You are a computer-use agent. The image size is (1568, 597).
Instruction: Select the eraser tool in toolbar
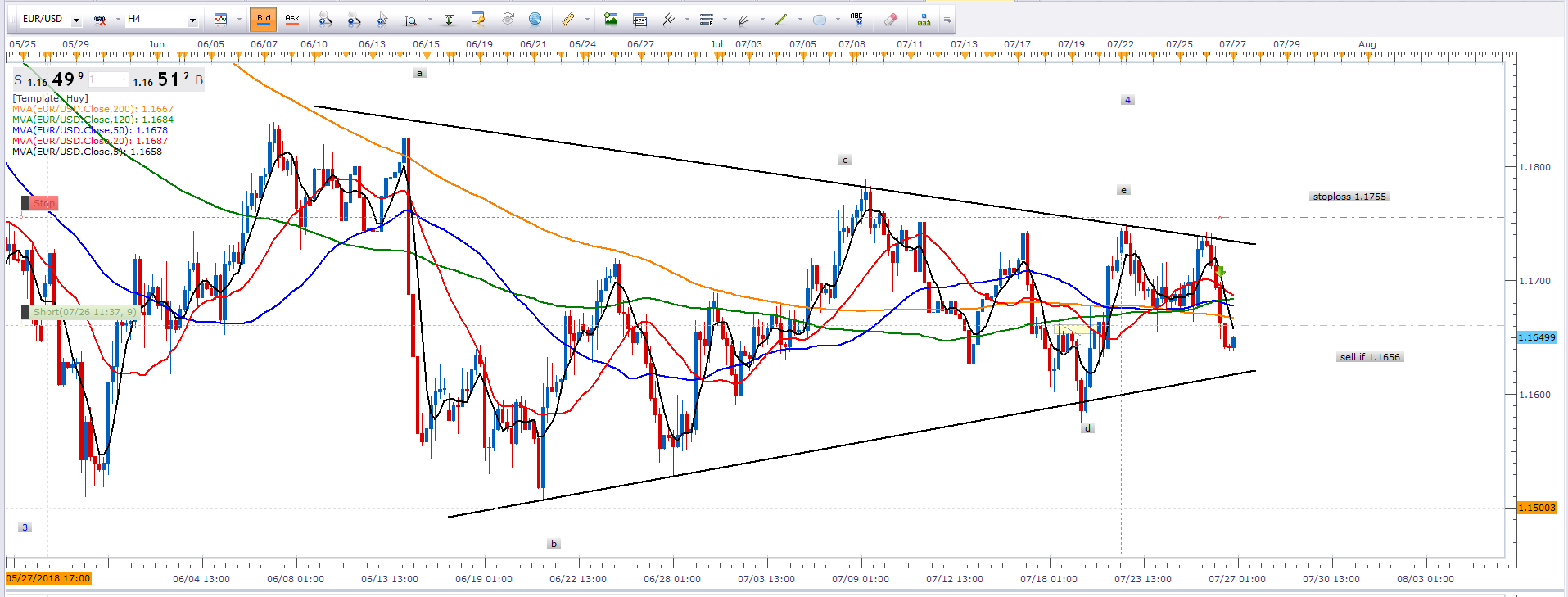891,19
